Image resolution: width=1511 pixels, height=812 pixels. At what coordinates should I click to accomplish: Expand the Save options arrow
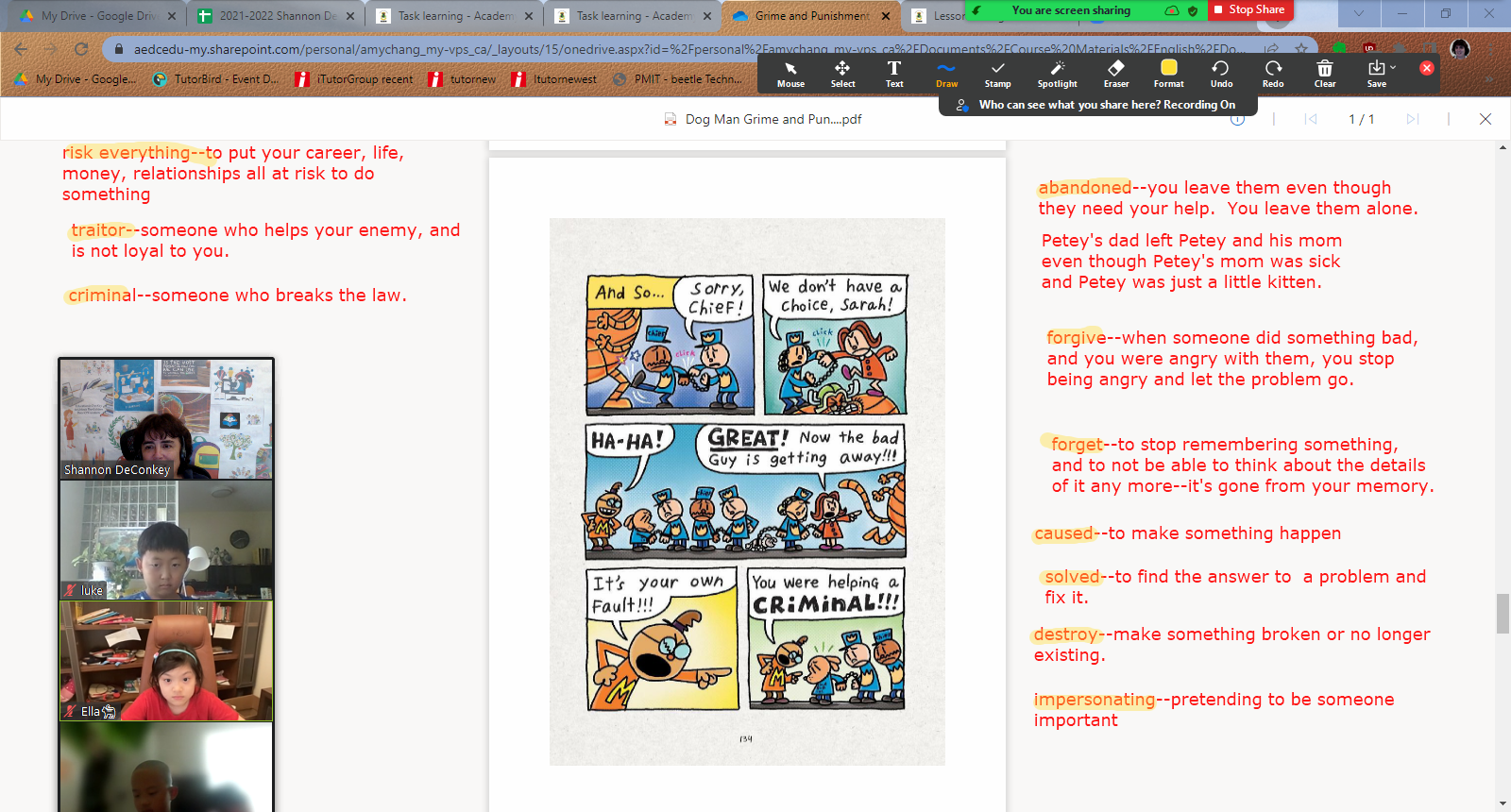pyautogui.click(x=1393, y=67)
